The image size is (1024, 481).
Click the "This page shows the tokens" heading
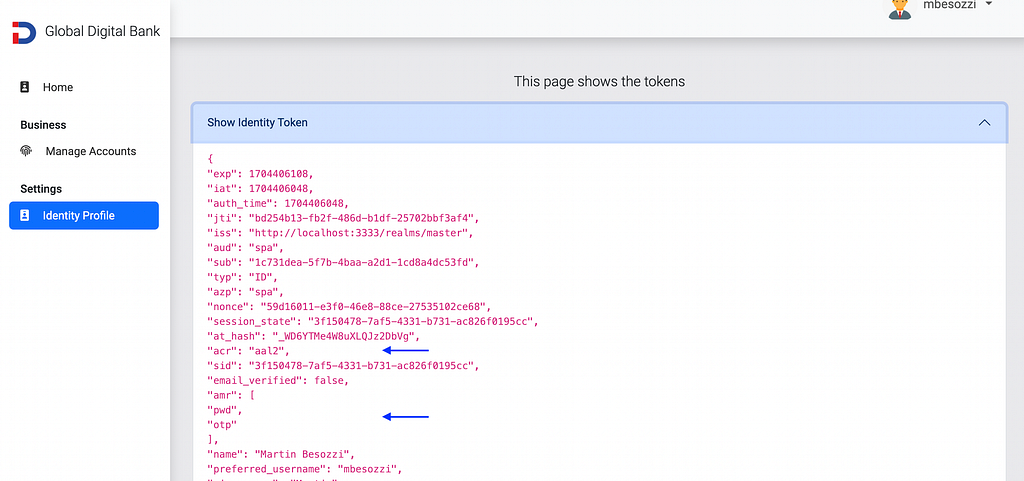tap(599, 82)
